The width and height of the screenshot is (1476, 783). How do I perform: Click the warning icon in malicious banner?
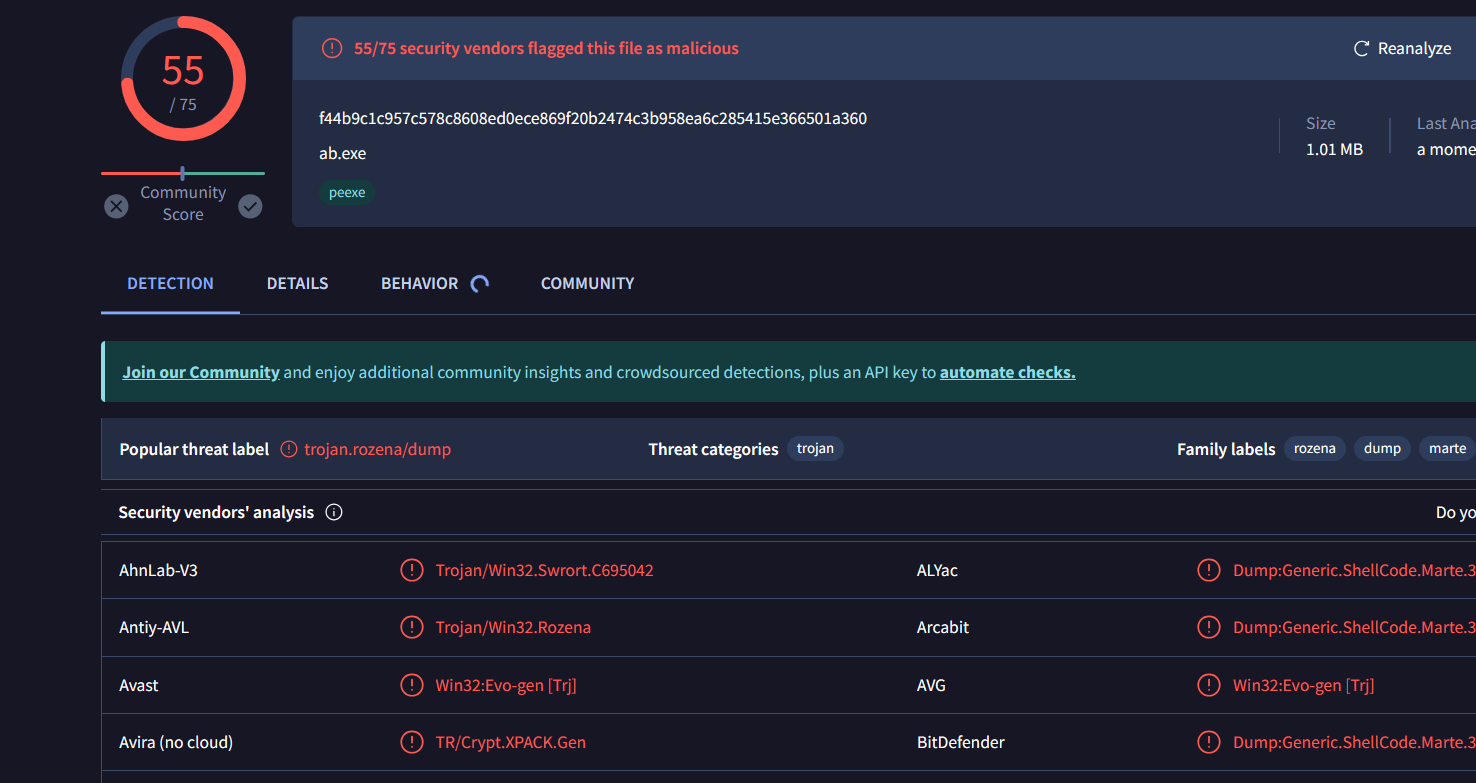332,48
